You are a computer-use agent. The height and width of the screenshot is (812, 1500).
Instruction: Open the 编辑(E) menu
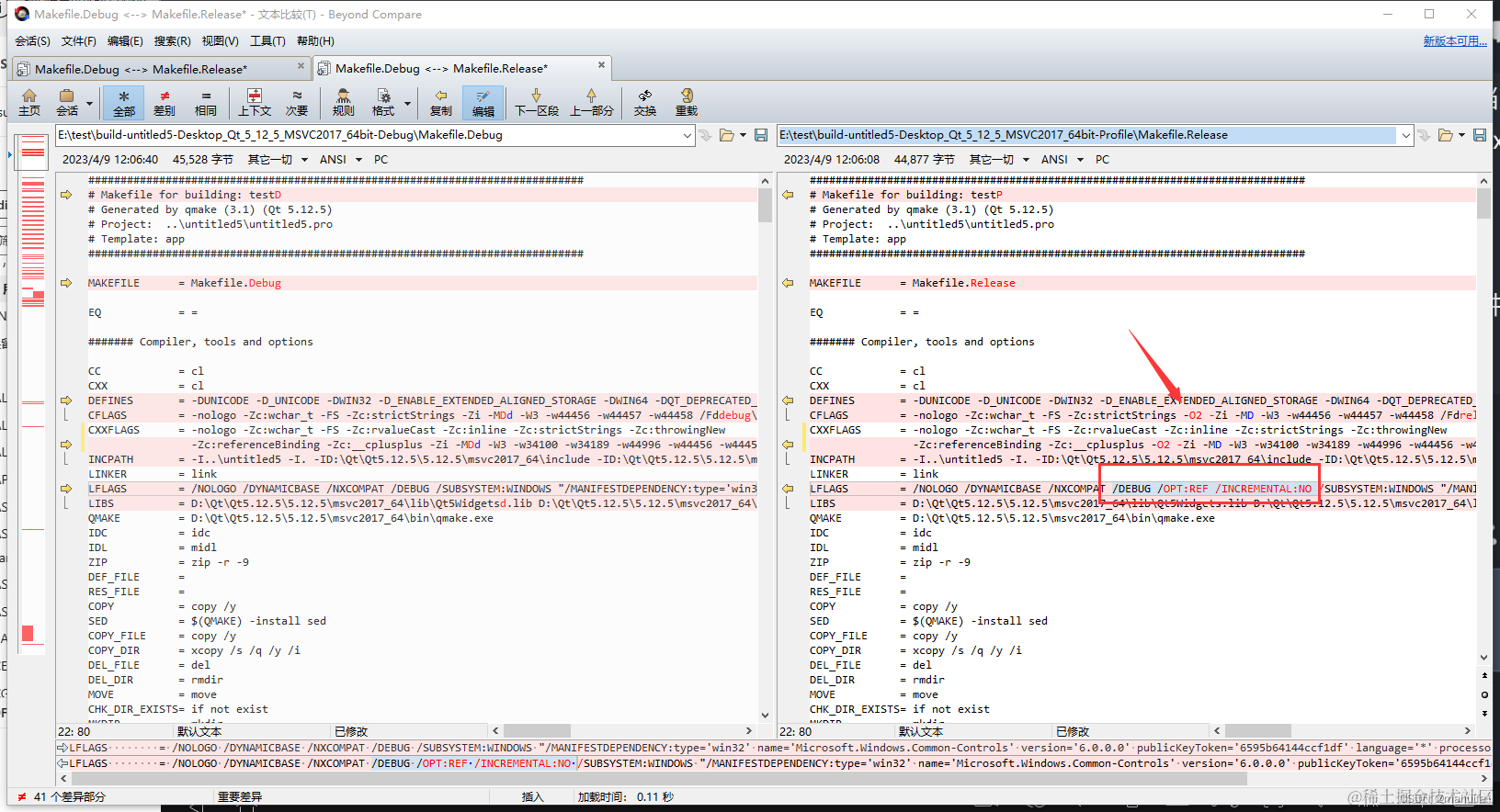point(125,40)
